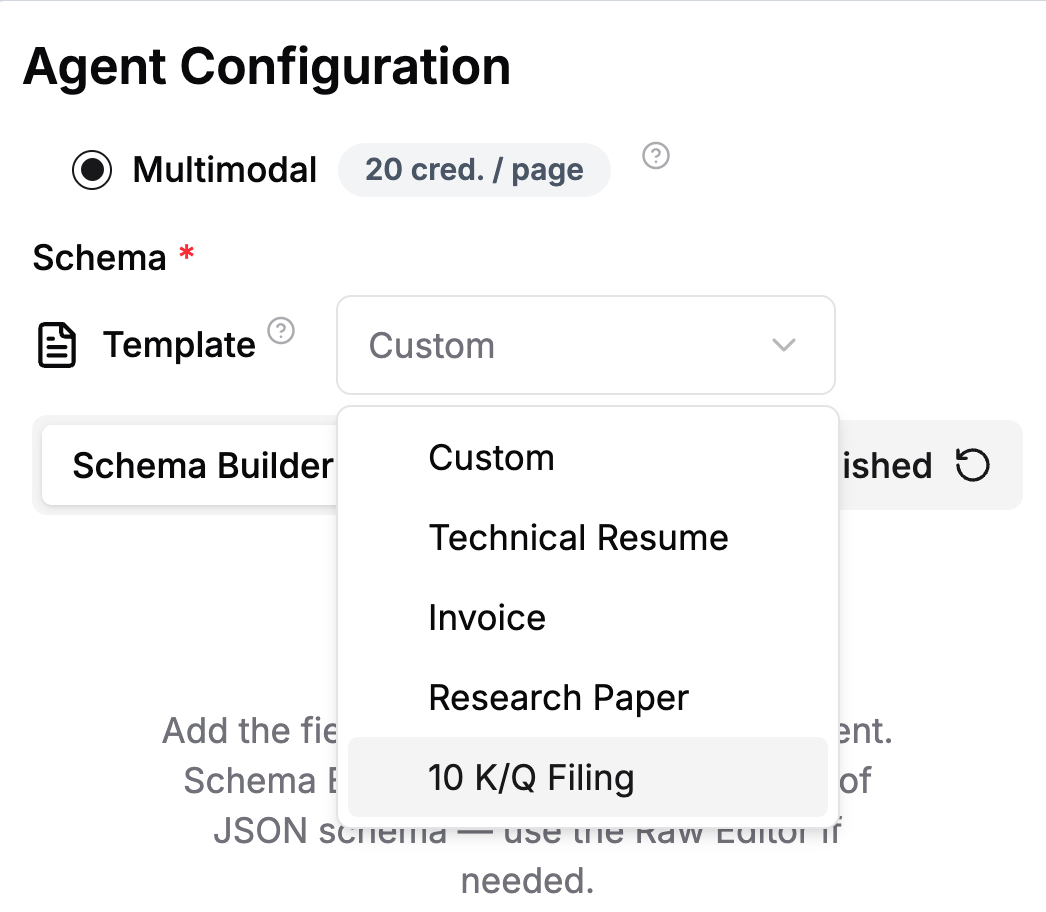Click the Template dropdown chevron arrow
This screenshot has height=912, width=1046.
point(784,345)
